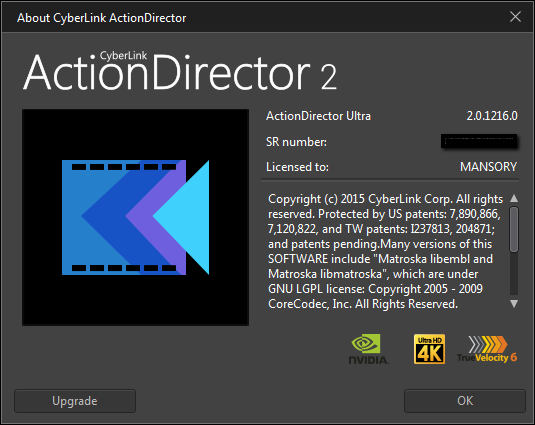Click the Copyright (c) 2015 CyberLink text line
Screen dimensions: 535x425
pyautogui.click(x=385, y=199)
